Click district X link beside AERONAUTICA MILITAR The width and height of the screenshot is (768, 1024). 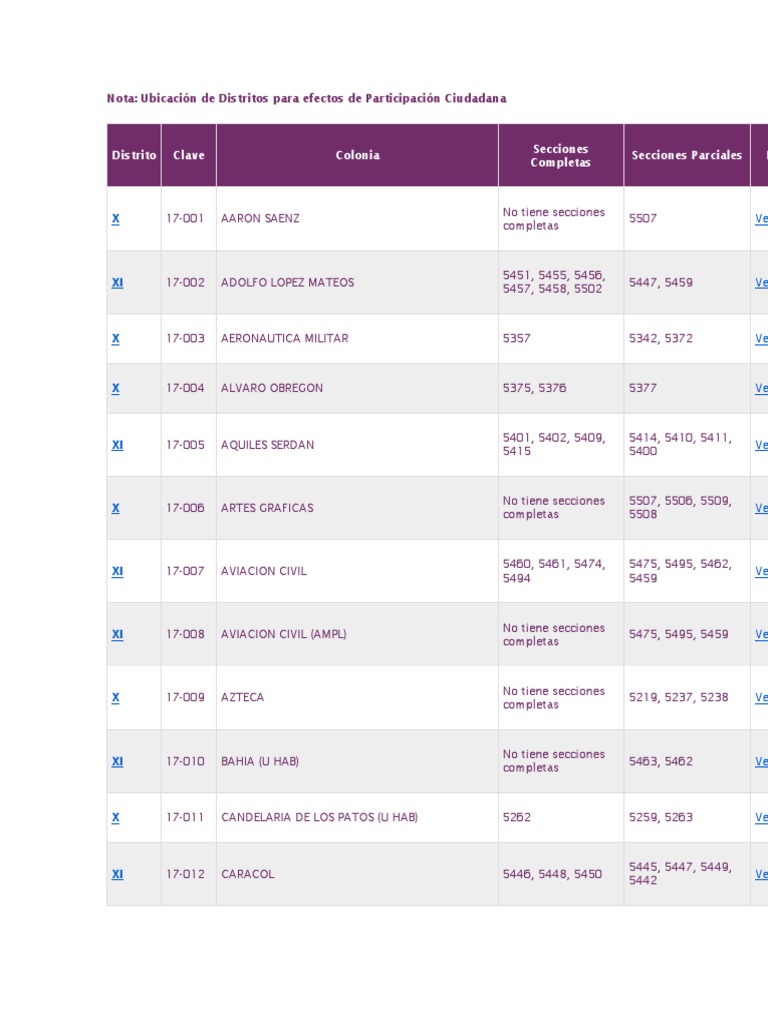coord(116,338)
